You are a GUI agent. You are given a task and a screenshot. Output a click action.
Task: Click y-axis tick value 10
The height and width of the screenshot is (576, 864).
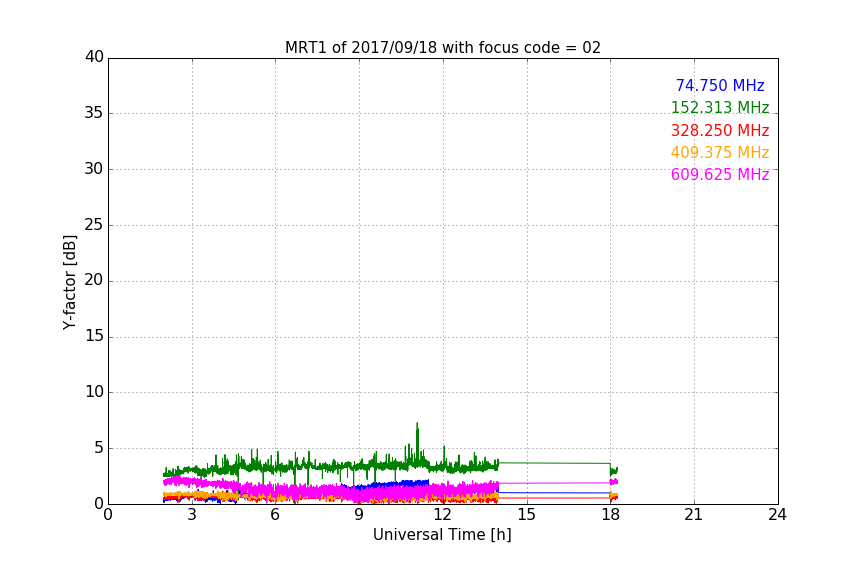94,392
